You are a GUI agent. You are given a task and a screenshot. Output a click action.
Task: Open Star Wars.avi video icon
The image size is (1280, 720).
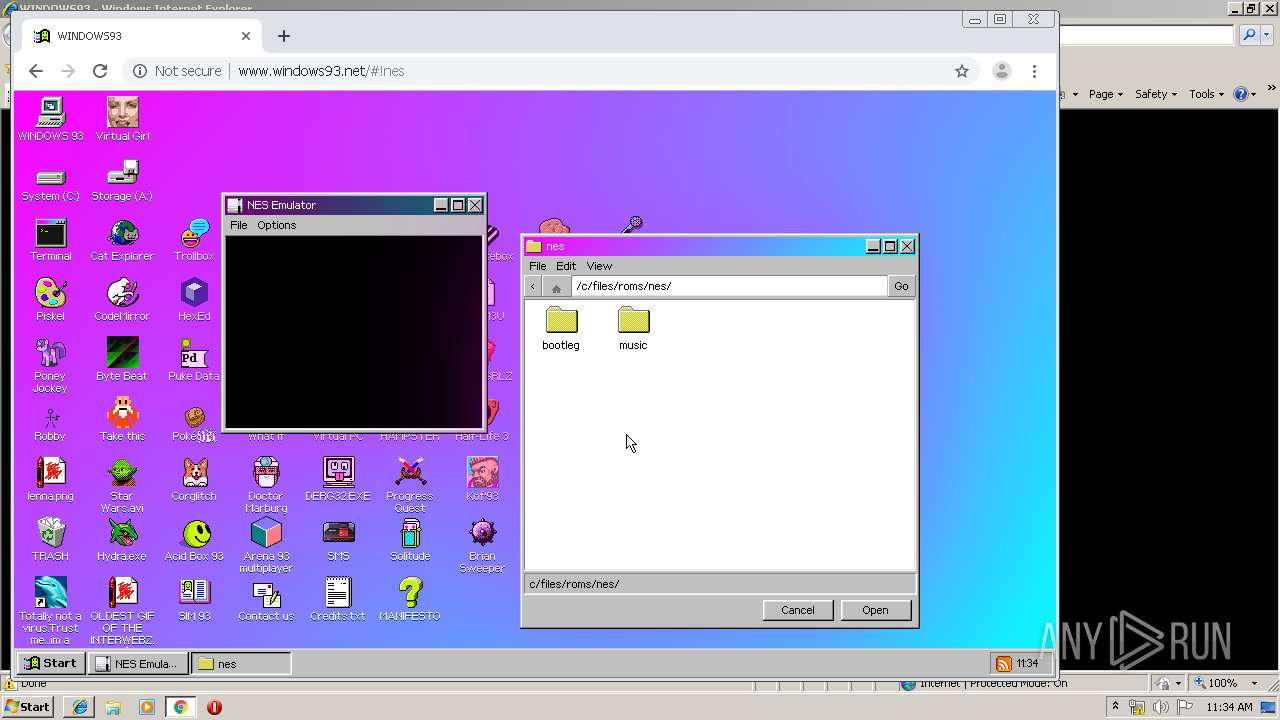click(x=122, y=485)
